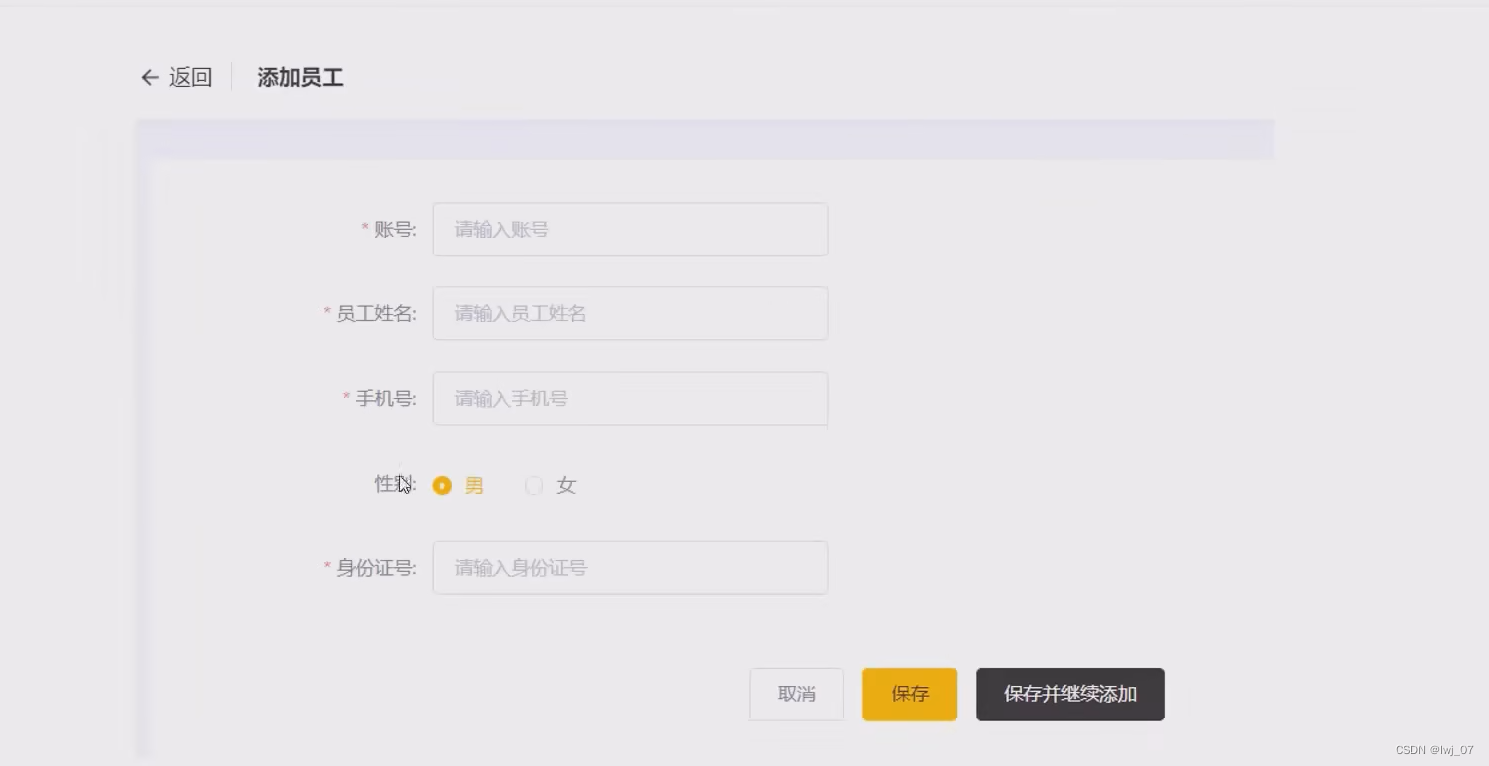Click the 身份证号 field label
The image size is (1489, 766).
point(376,568)
